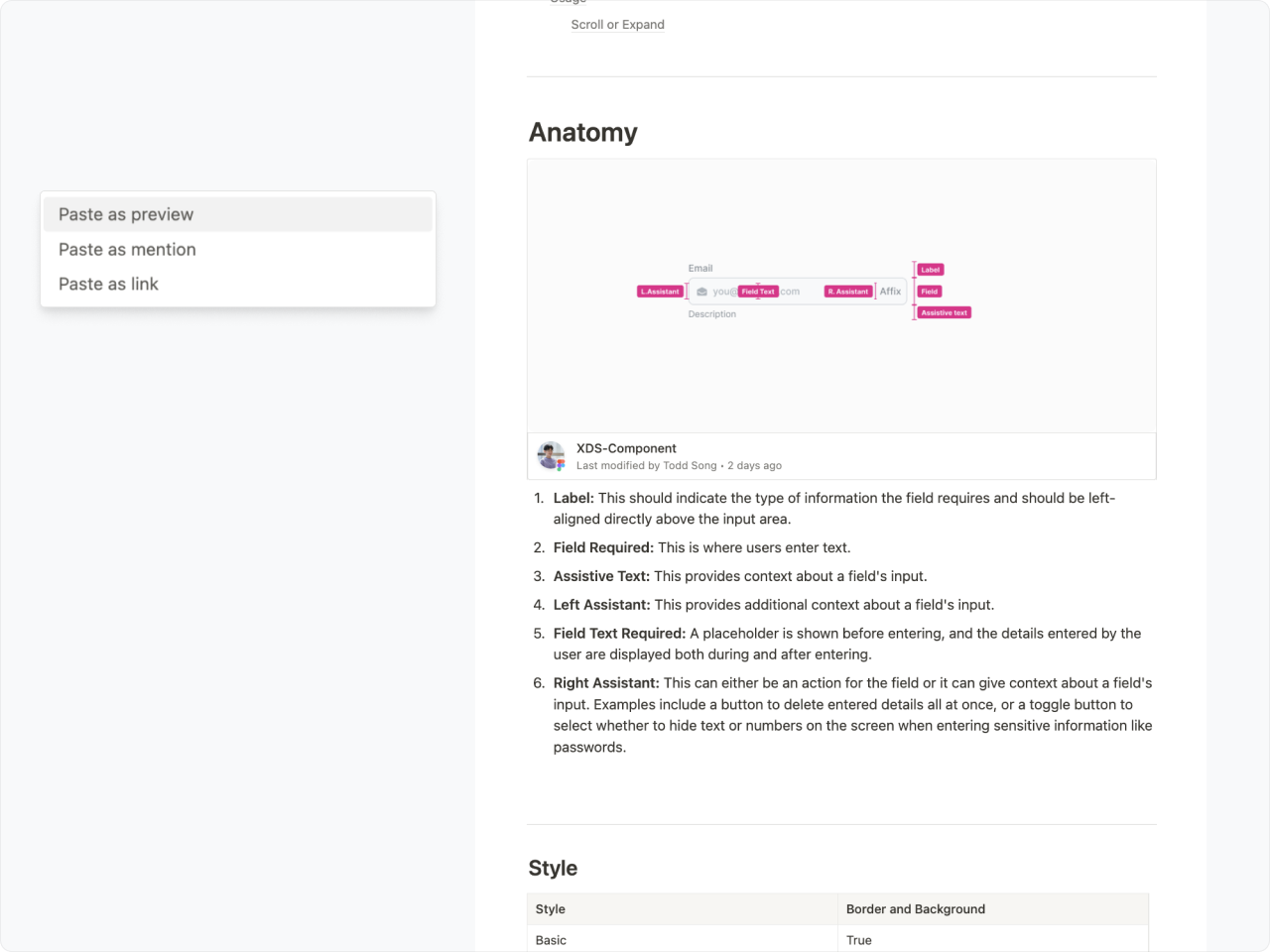Click the pink Assistive text annotation tag
The width and height of the screenshot is (1270, 952).
(x=945, y=312)
